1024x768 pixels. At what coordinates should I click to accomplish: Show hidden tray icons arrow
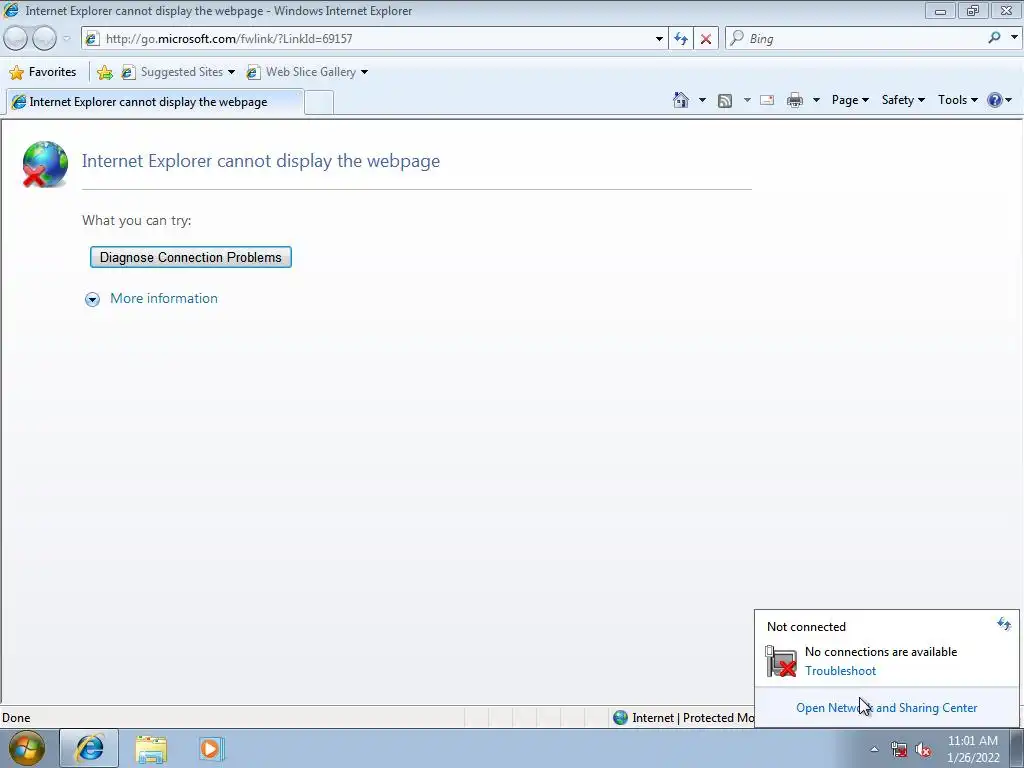[x=874, y=749]
